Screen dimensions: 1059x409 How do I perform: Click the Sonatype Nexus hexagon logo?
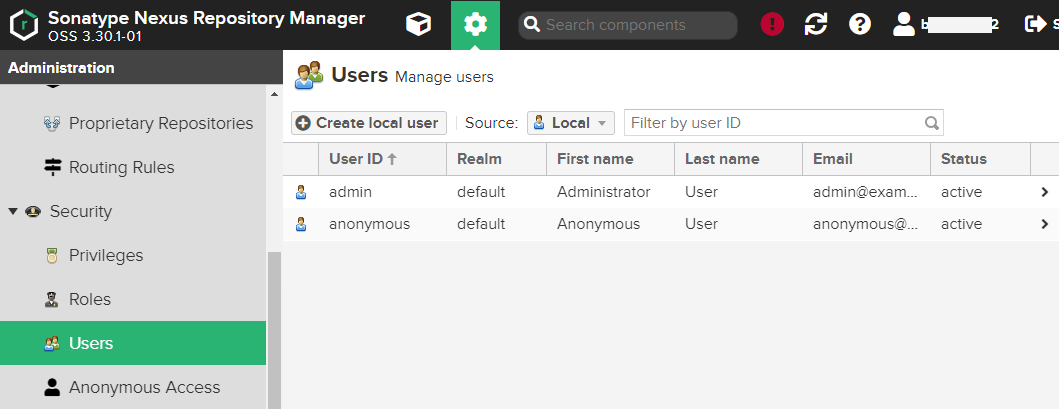[x=24, y=25]
